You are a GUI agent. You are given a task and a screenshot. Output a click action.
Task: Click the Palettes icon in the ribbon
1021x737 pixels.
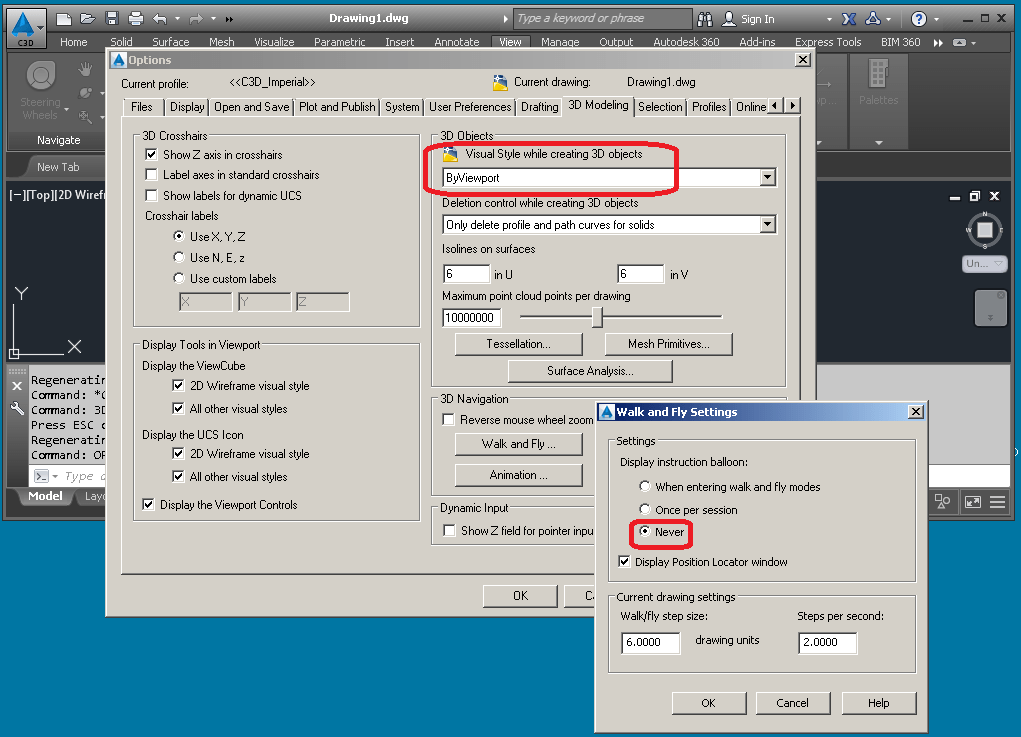(878, 74)
